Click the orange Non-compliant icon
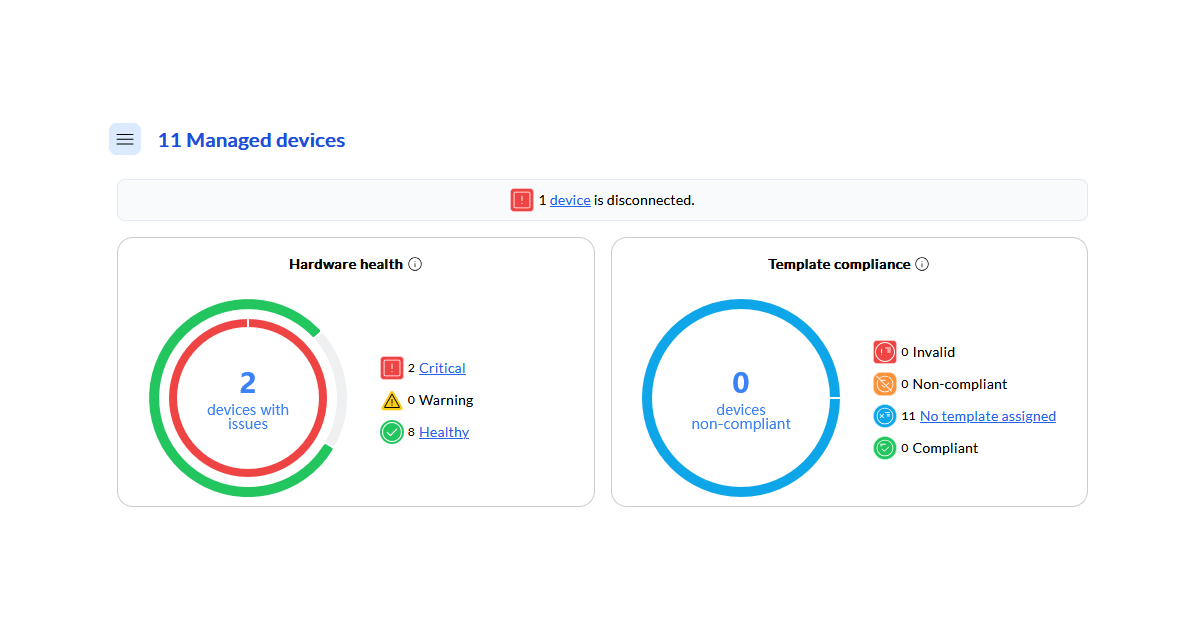The height and width of the screenshot is (628, 1200). click(885, 384)
